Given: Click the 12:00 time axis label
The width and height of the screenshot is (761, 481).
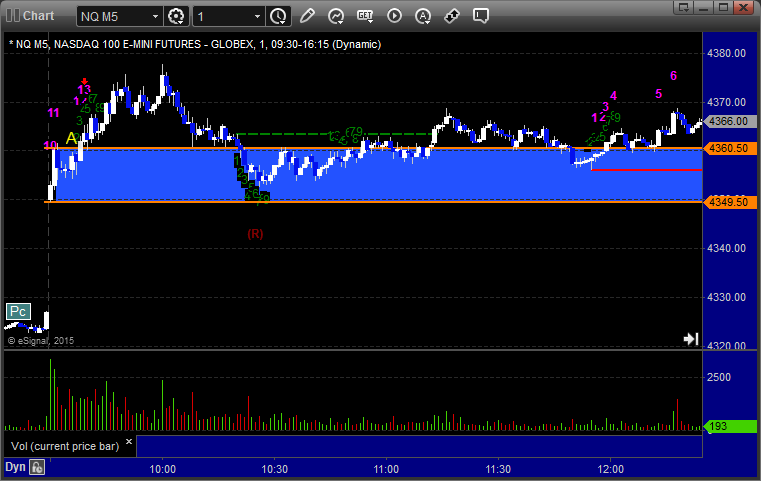Looking at the screenshot, I should (x=611, y=469).
